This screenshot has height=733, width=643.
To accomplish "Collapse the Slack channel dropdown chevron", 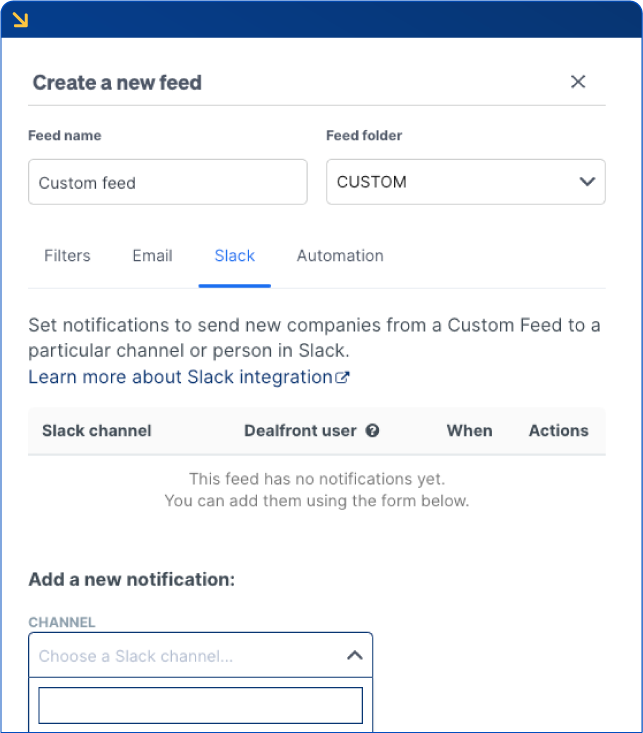I will click(x=354, y=656).
